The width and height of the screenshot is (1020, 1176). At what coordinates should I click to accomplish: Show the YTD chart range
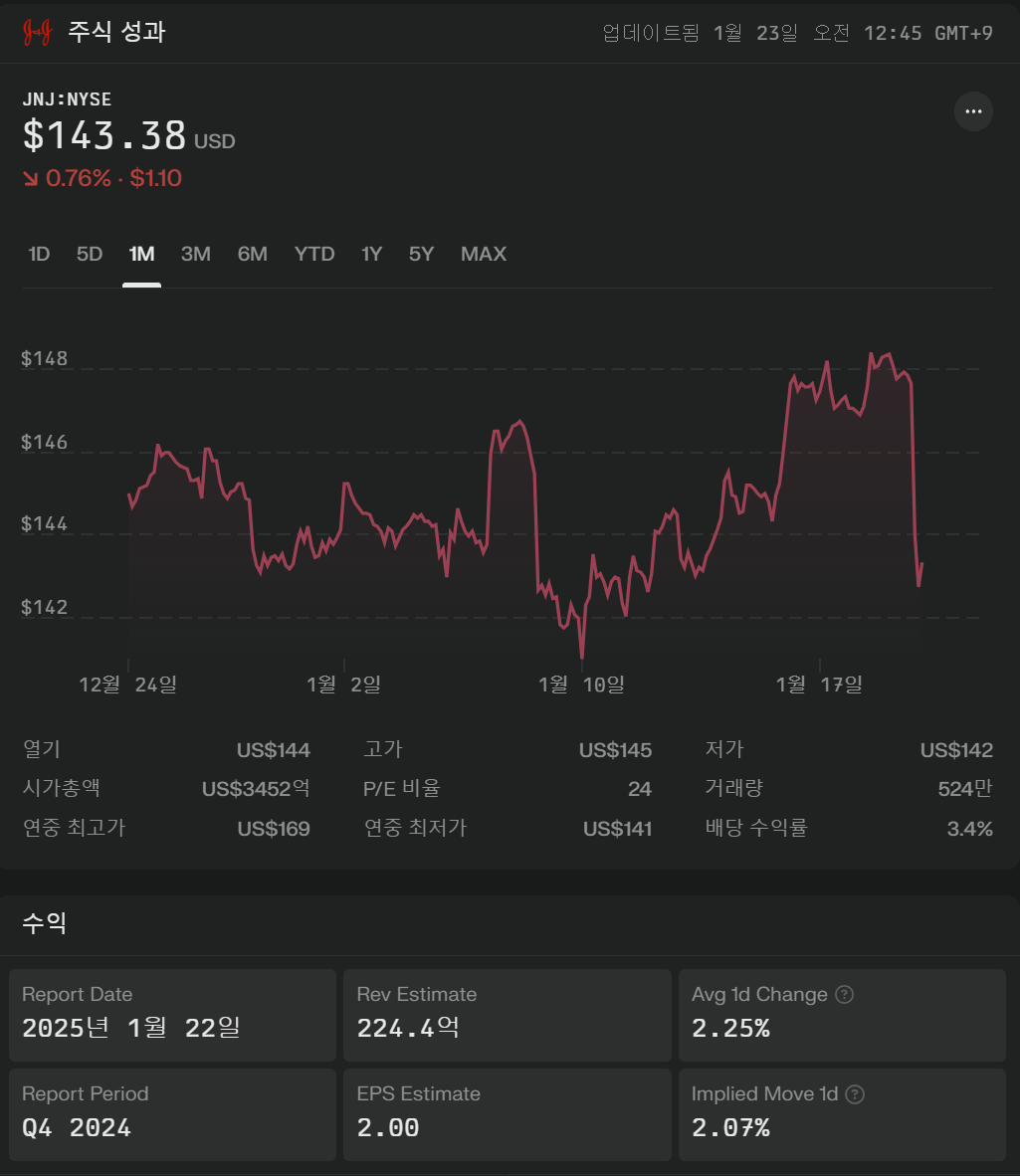(314, 255)
